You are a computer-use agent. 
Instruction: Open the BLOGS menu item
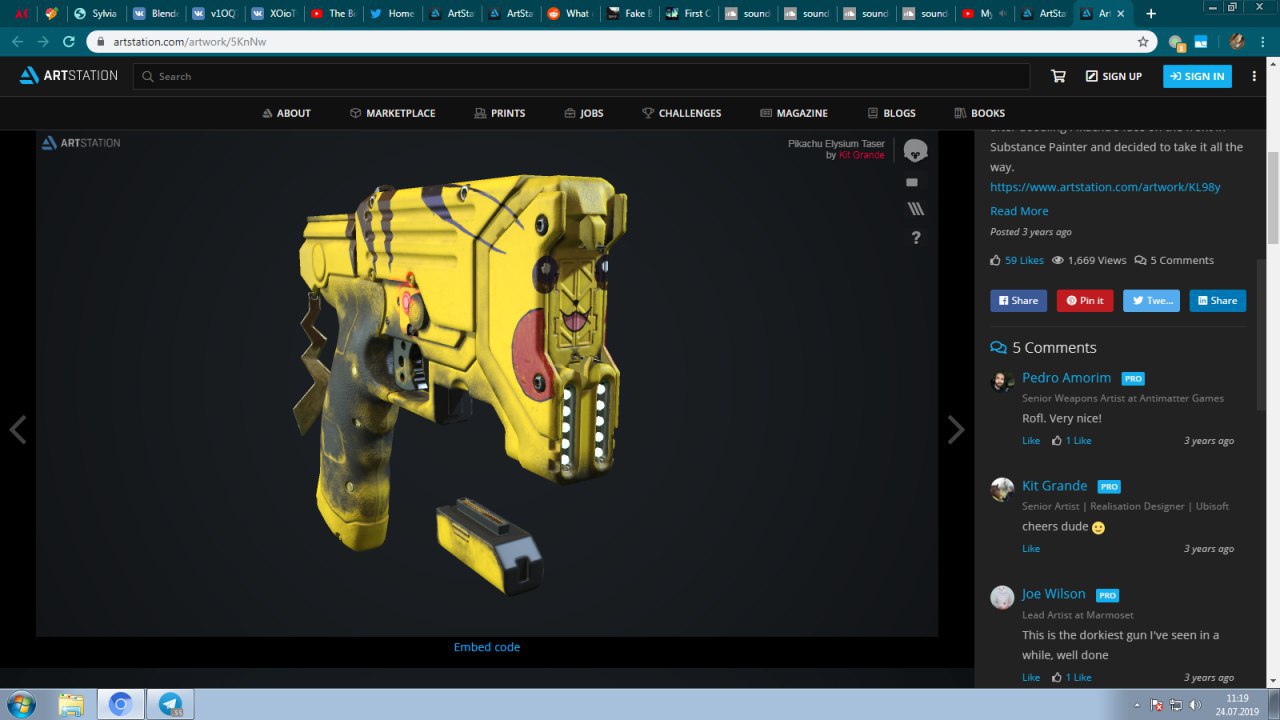891,113
